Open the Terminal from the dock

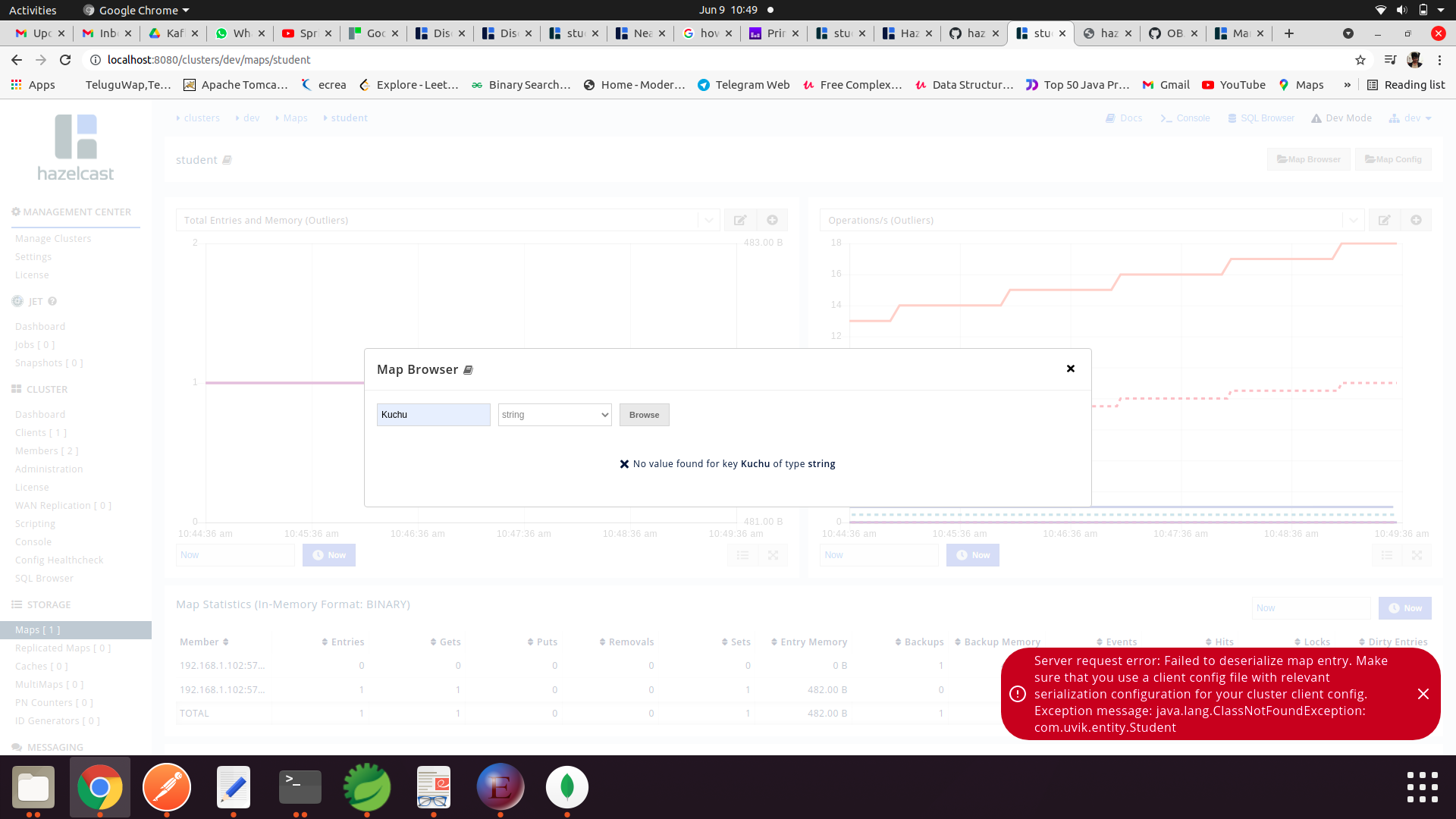point(300,787)
